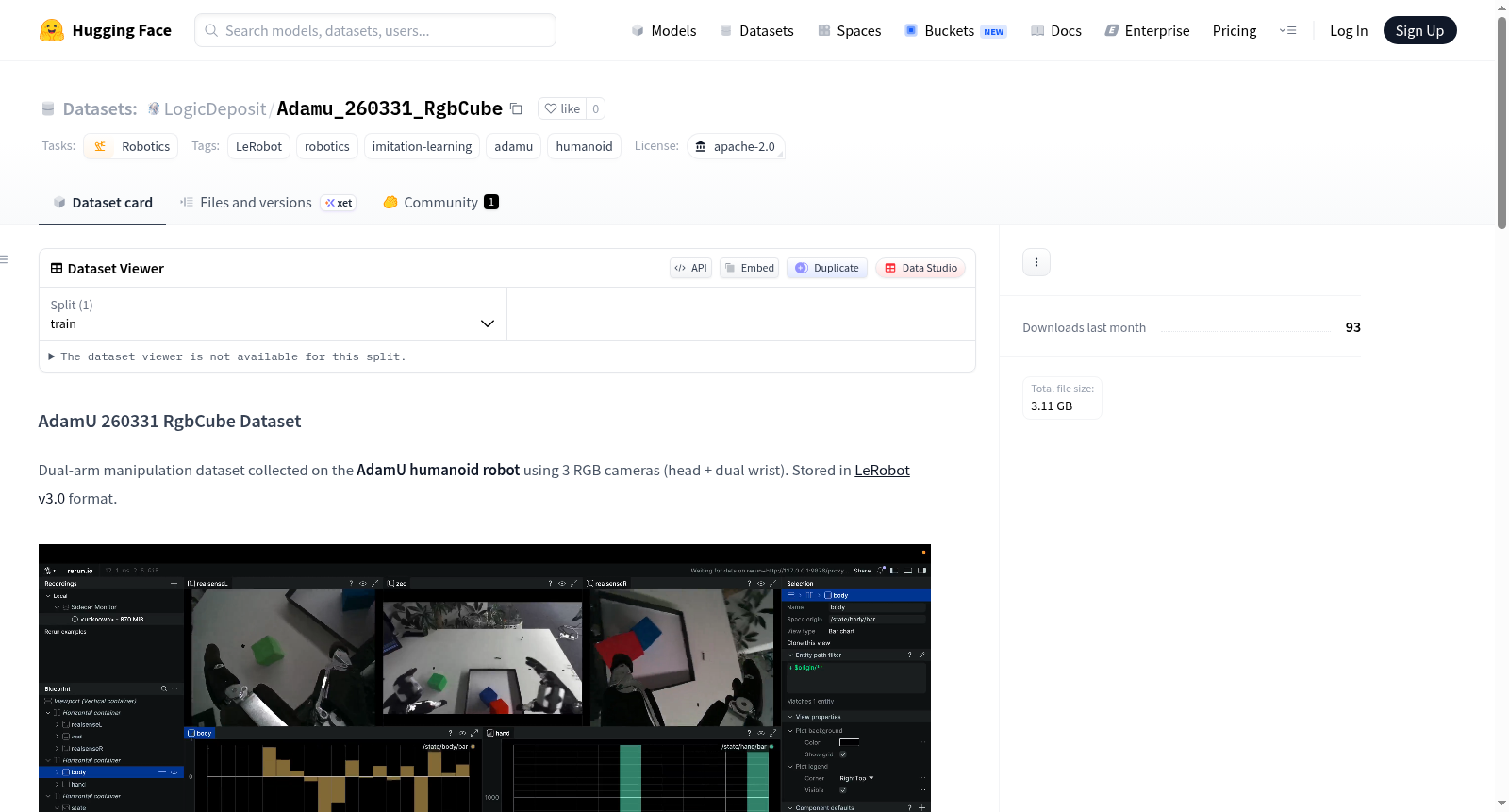1509x812 pixels.
Task: Open Data Studio
Action: [920, 268]
